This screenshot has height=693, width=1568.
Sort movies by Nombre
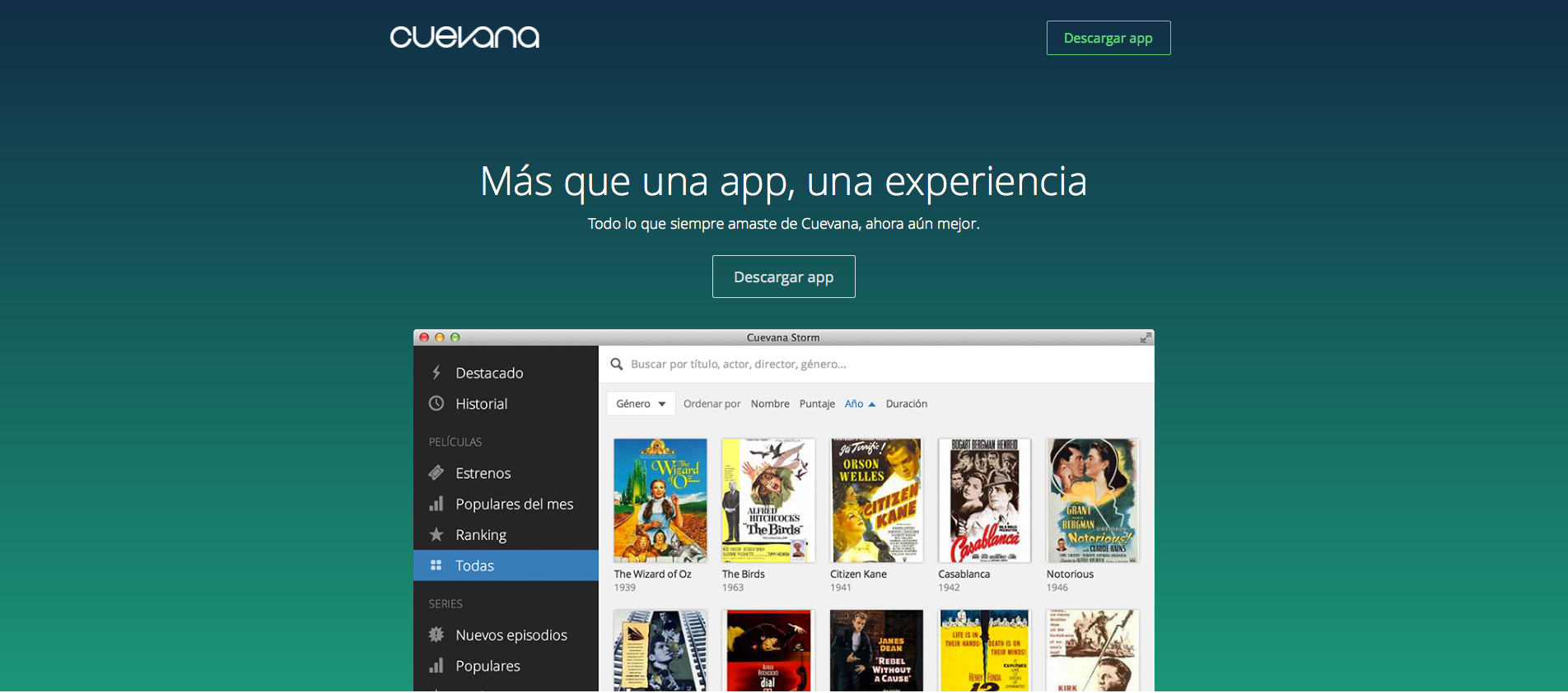tap(770, 403)
